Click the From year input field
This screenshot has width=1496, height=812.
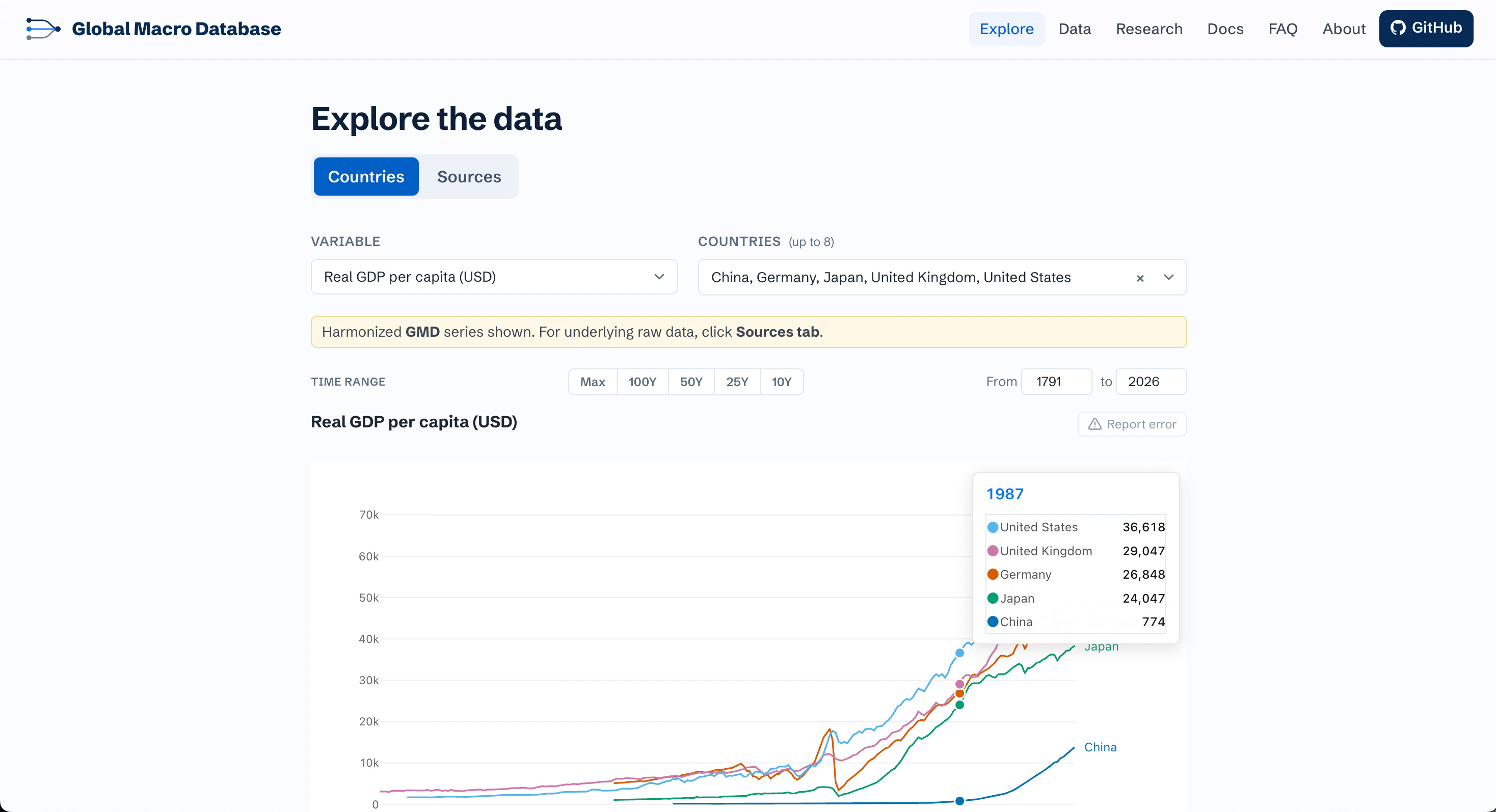(x=1056, y=382)
